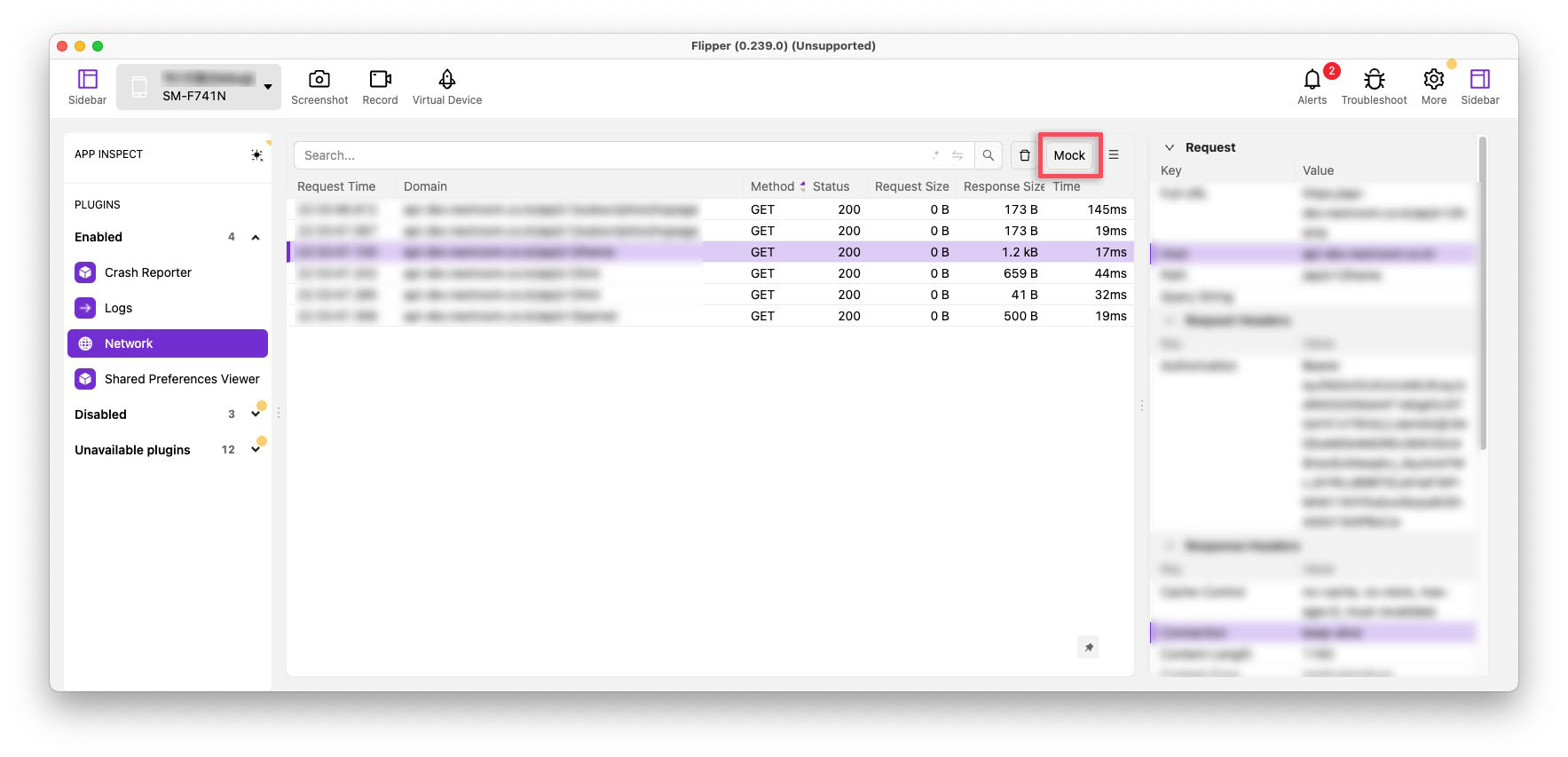Sort by the Request Size column

click(x=912, y=186)
